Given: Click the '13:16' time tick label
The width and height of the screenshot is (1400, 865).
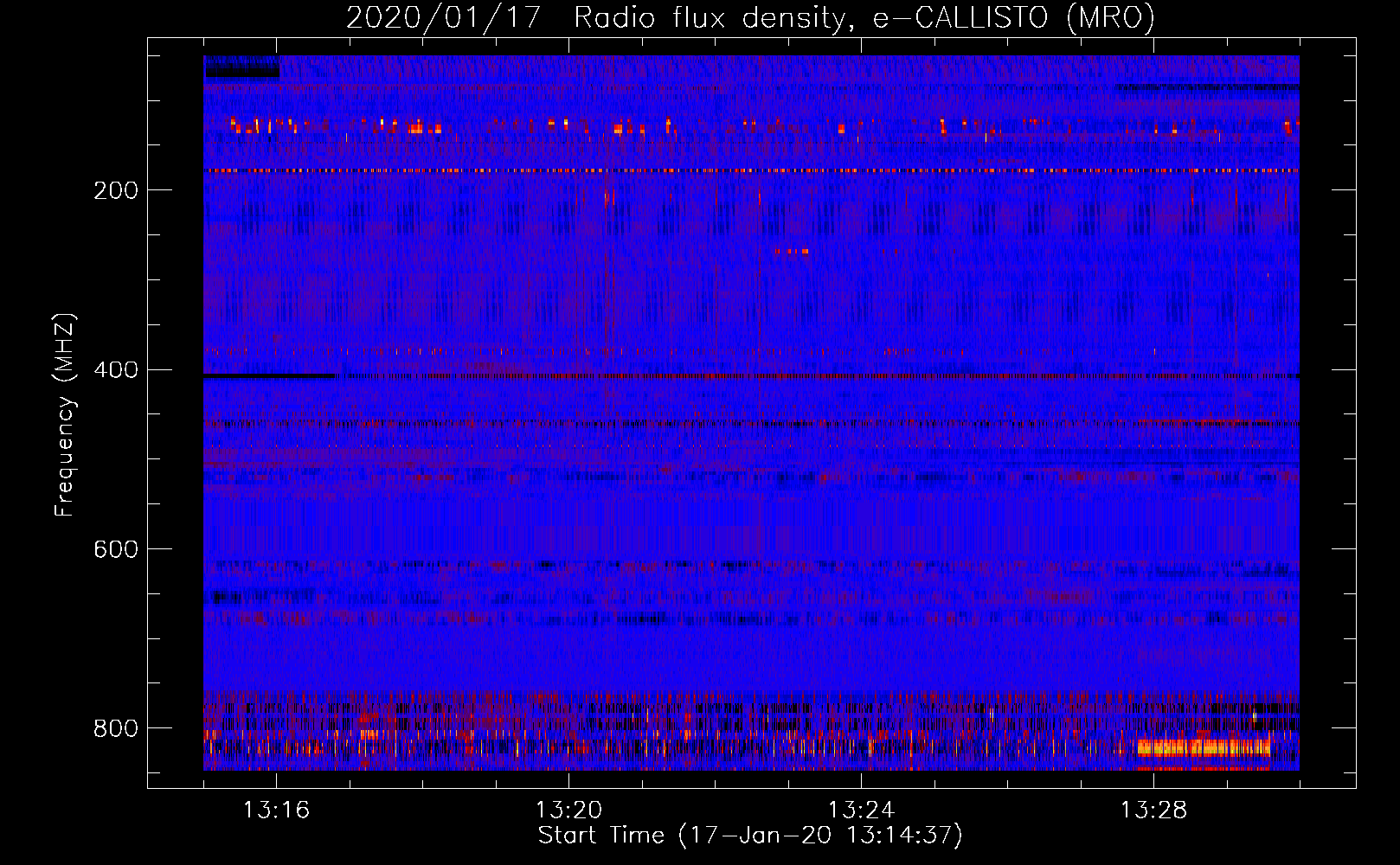Looking at the screenshot, I should coord(276,811).
